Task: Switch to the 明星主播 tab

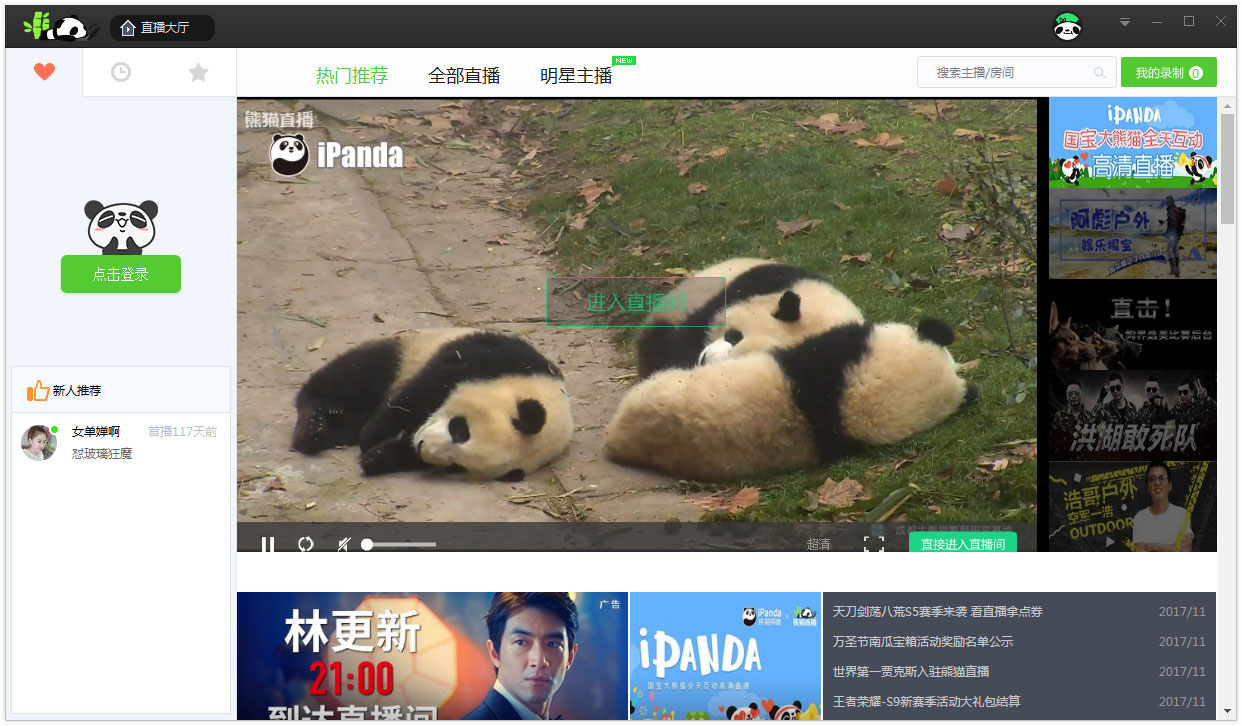Action: (x=576, y=75)
